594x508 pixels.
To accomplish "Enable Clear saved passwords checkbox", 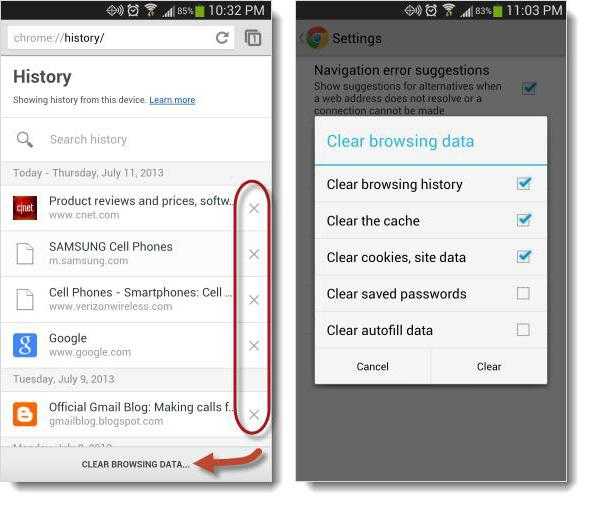I will (523, 293).
